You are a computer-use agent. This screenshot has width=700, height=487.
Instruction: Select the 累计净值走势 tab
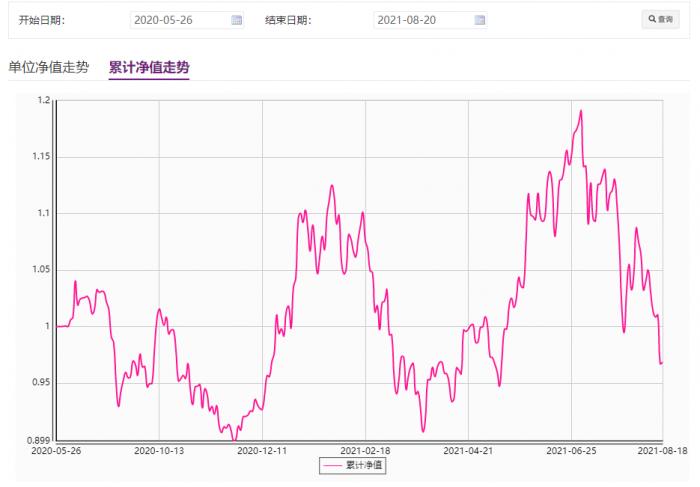coord(149,67)
